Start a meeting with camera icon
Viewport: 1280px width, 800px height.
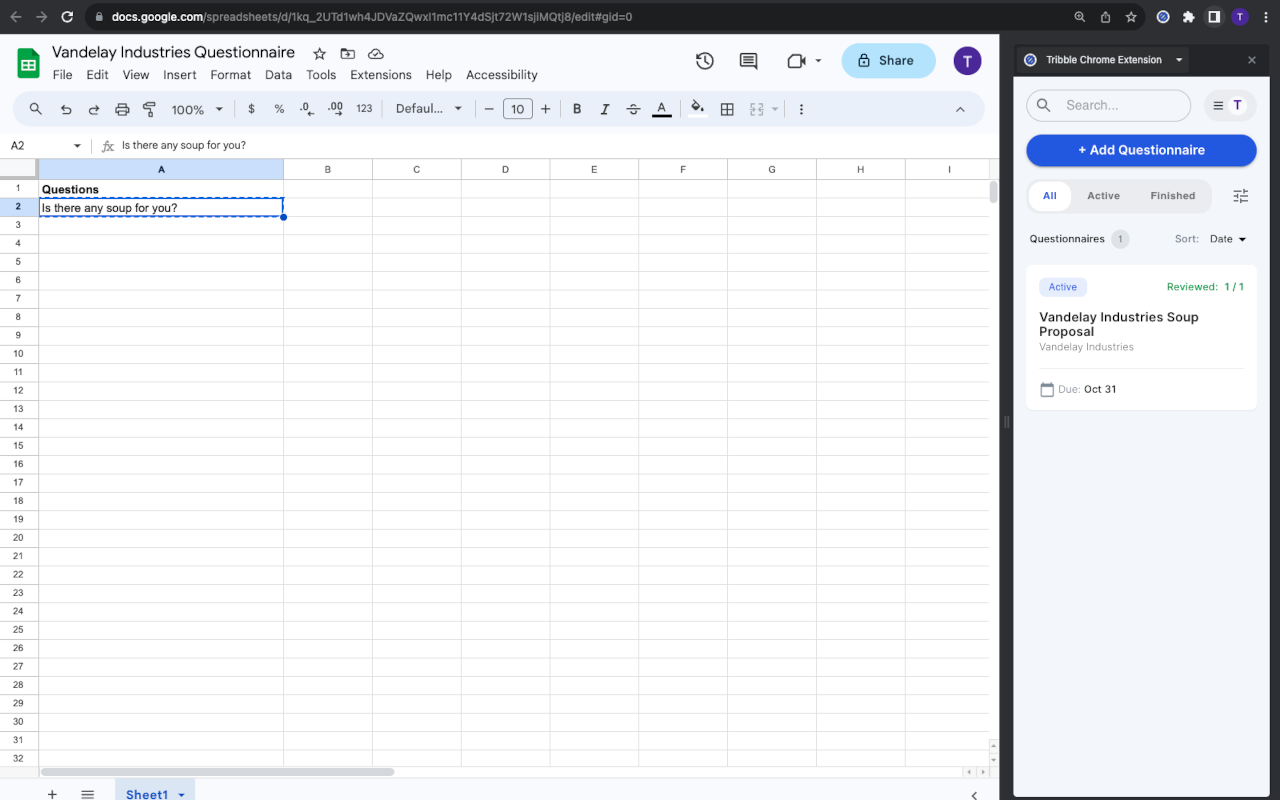coord(796,61)
